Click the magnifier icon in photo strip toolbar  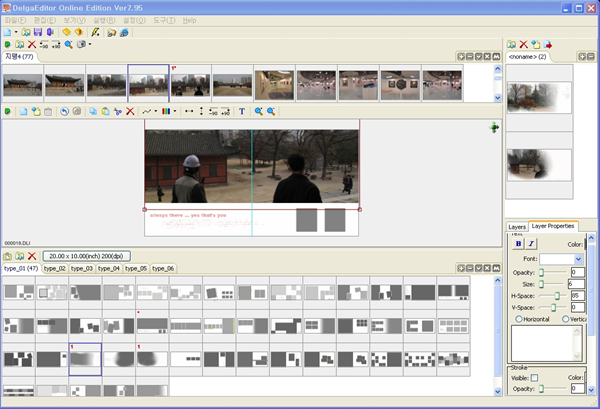click(x=68, y=44)
